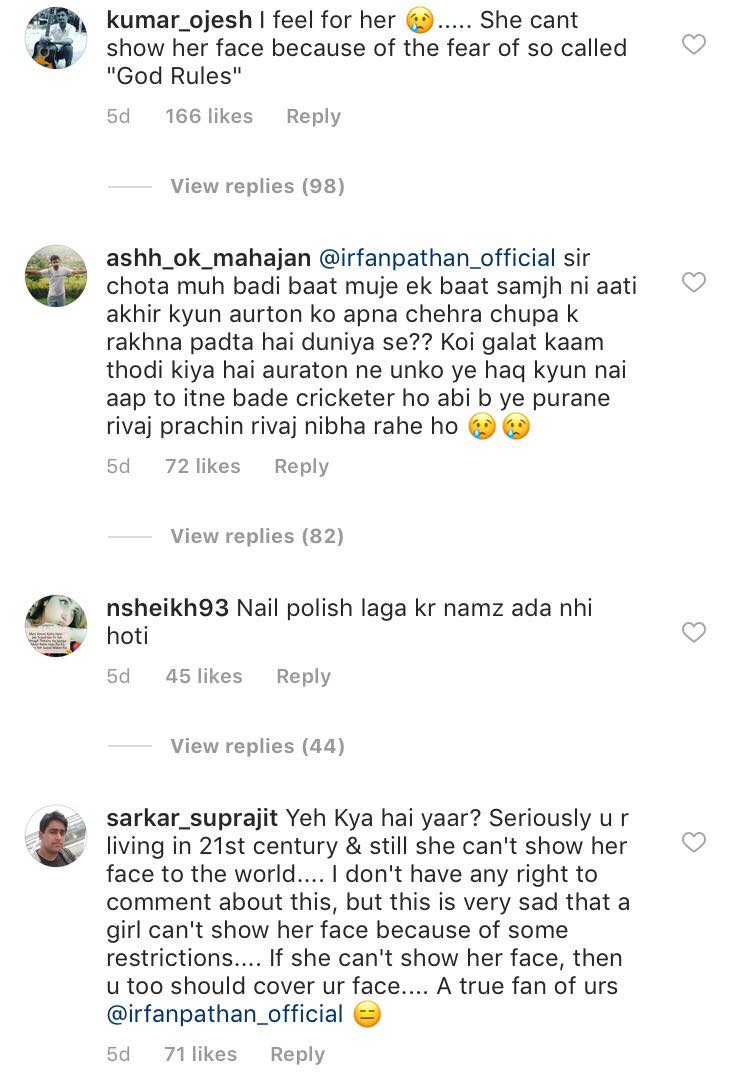Screen dimensions: 750x1083
Task: Open kumar_ojesh's profile picture
Action: (56, 37)
